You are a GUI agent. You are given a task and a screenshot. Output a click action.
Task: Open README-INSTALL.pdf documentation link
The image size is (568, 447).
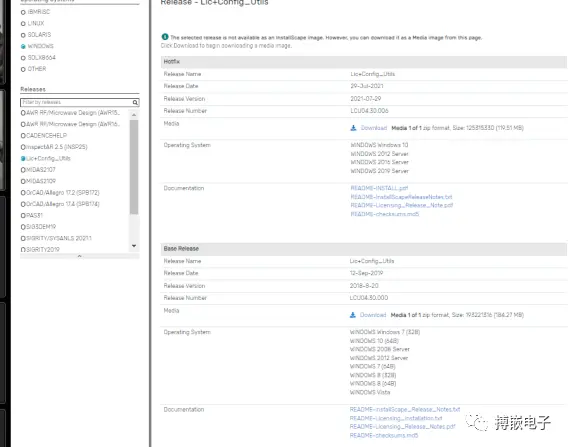[379, 188]
